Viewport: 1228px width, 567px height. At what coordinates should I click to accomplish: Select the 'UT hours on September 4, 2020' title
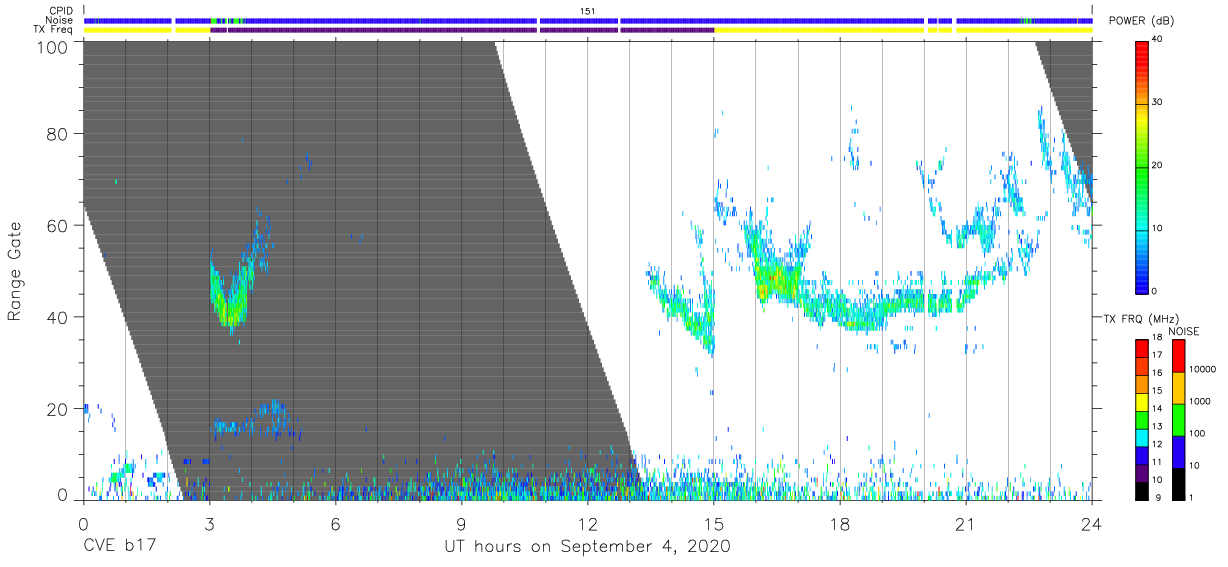coord(587,547)
